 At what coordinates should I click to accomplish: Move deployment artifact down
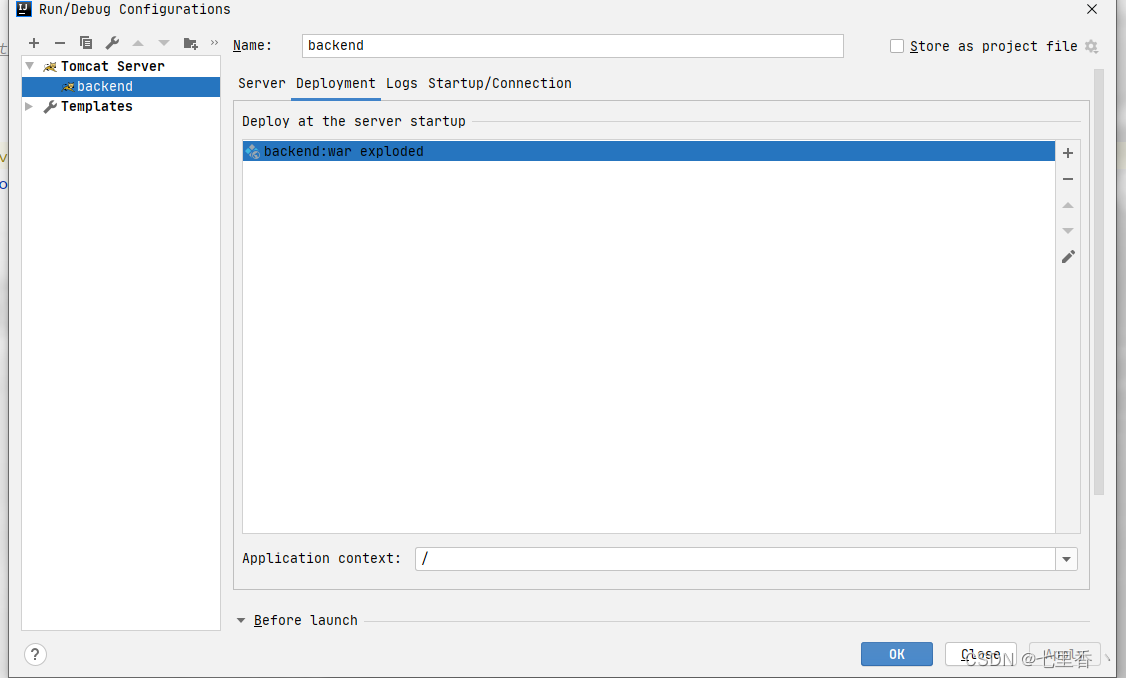[x=1068, y=231]
